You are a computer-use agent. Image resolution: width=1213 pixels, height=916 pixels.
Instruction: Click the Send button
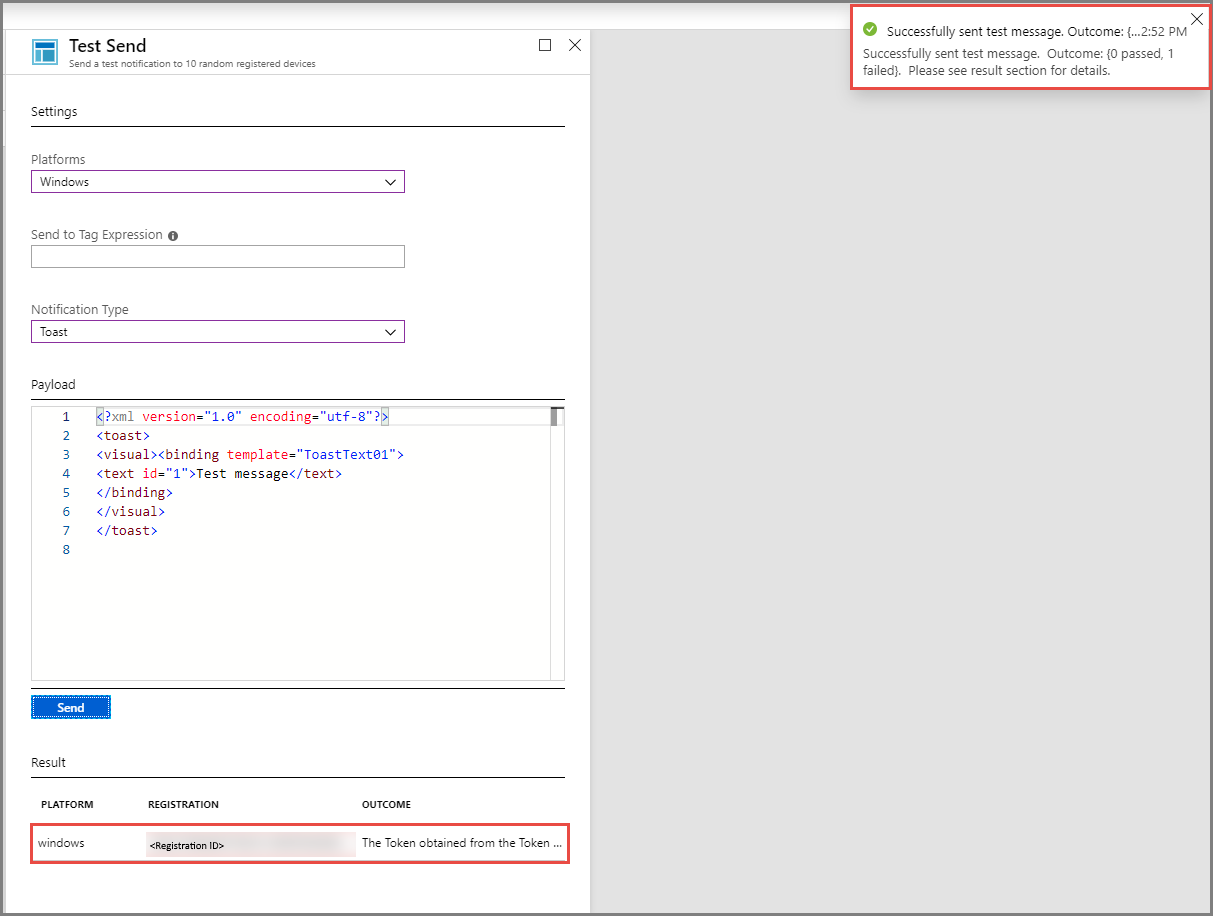[71, 707]
